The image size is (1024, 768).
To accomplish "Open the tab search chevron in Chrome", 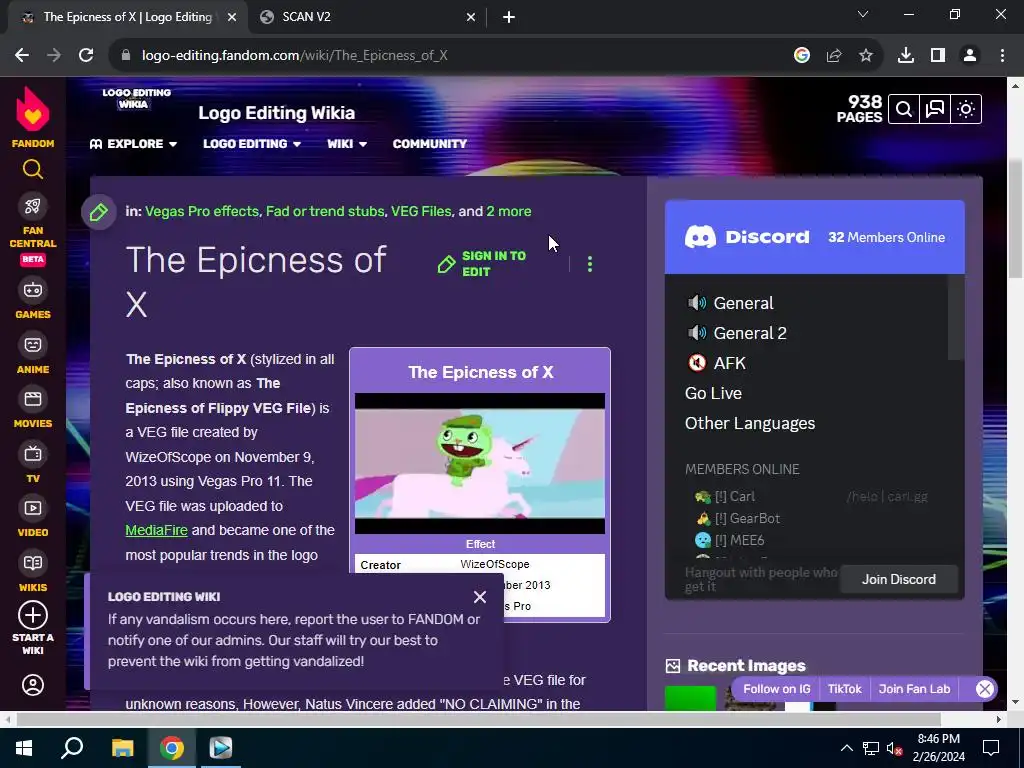I will click(x=863, y=14).
